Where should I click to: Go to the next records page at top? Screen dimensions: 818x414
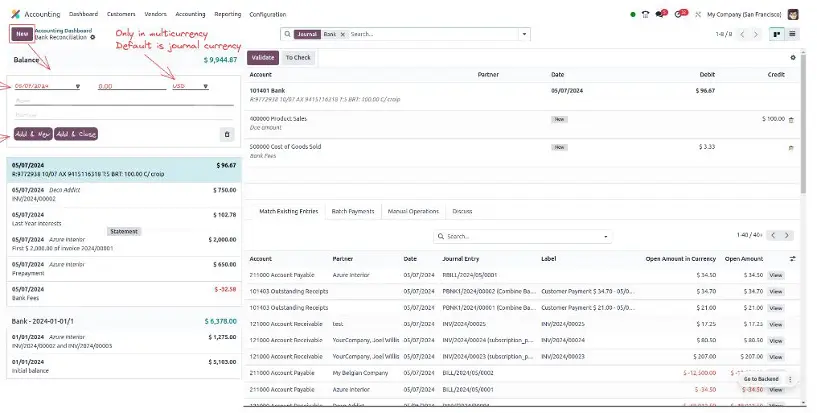(755, 34)
